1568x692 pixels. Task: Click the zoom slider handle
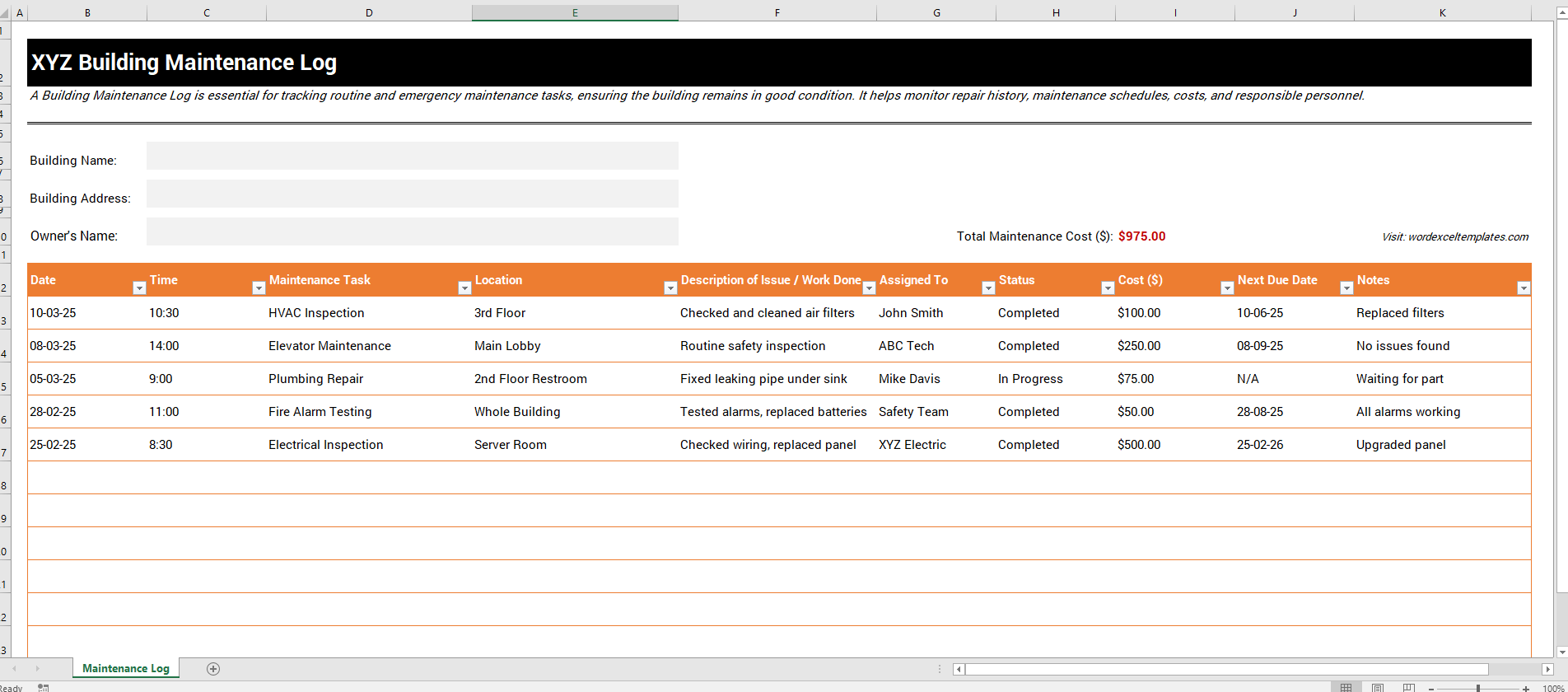tap(1478, 688)
